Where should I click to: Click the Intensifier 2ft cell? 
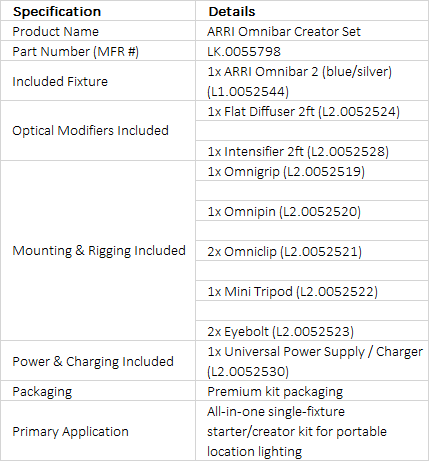312,151
